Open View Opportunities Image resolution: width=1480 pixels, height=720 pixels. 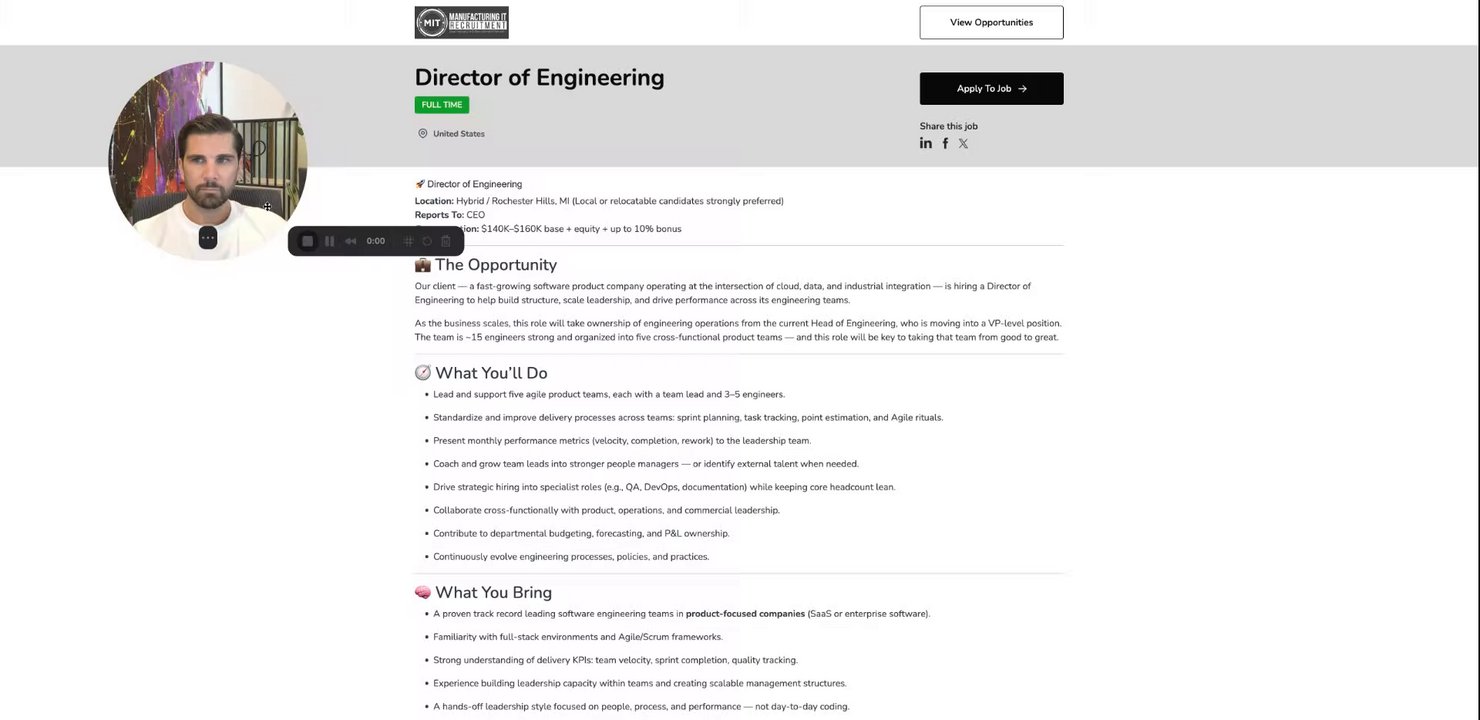click(991, 22)
